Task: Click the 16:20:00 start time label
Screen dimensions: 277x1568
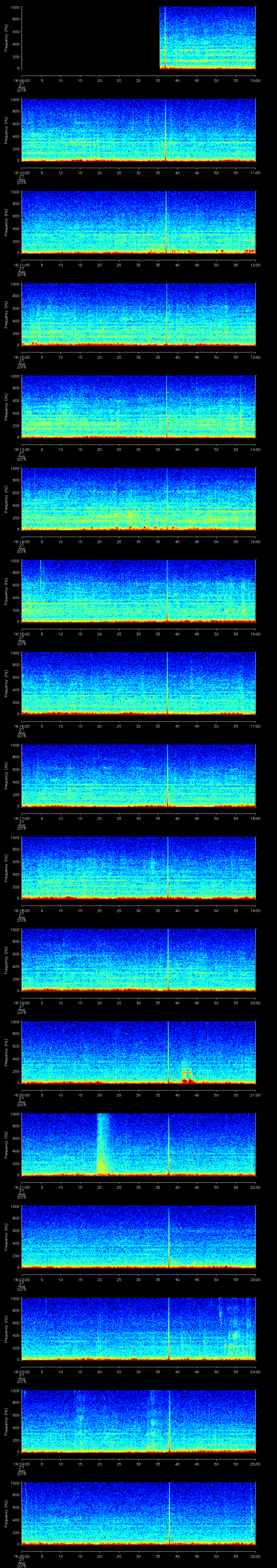Action: [x=21, y=1095]
